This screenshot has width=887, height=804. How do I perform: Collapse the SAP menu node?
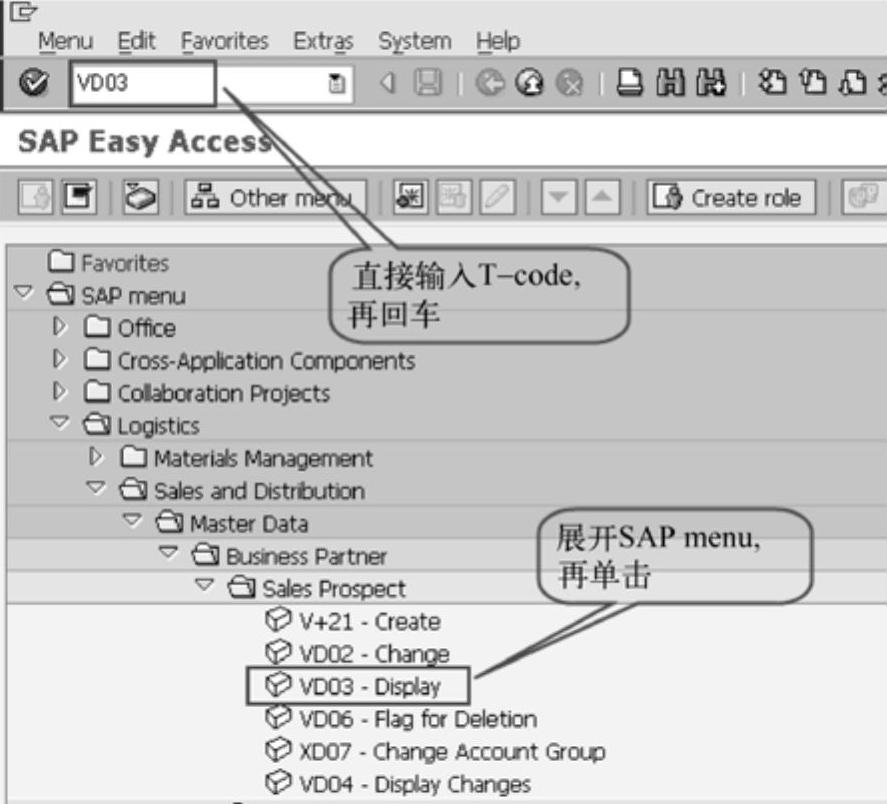(24, 292)
